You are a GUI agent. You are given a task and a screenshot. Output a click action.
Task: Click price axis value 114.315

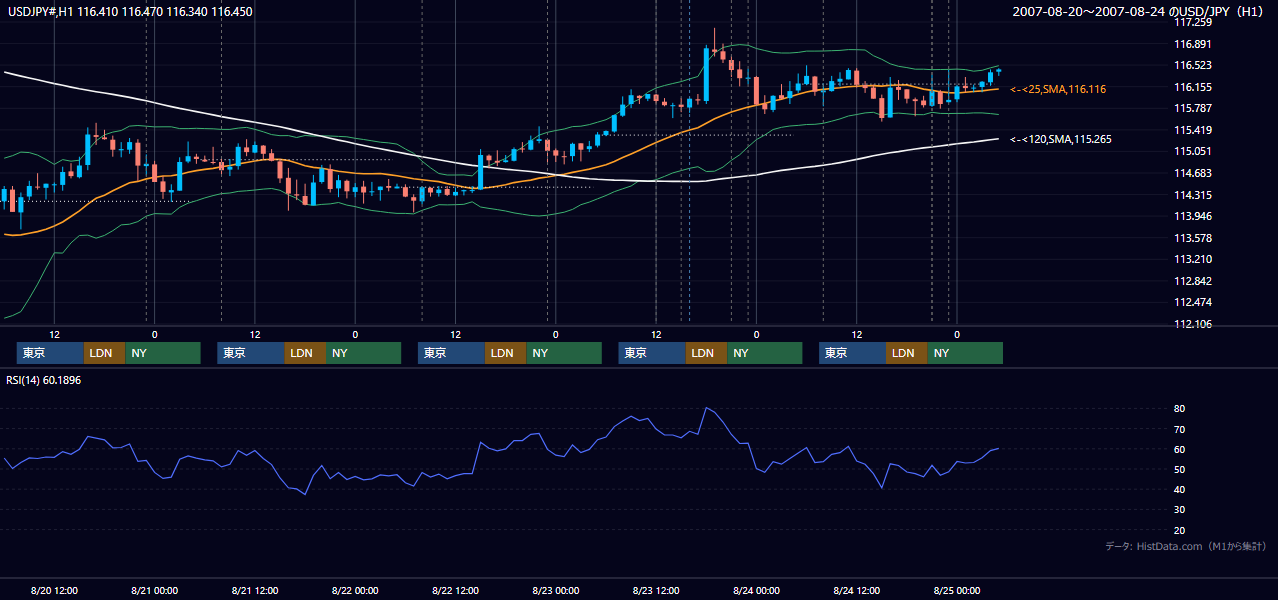[x=1192, y=195]
